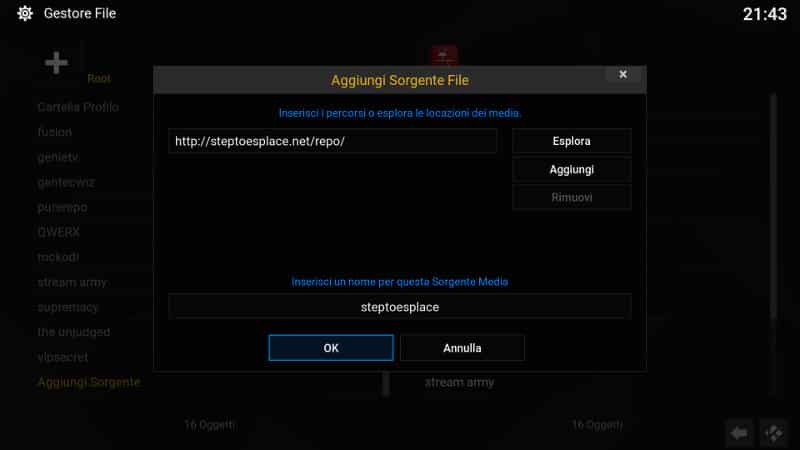Open the supremacy source entry
Screen dimensions: 800x450
point(68,307)
